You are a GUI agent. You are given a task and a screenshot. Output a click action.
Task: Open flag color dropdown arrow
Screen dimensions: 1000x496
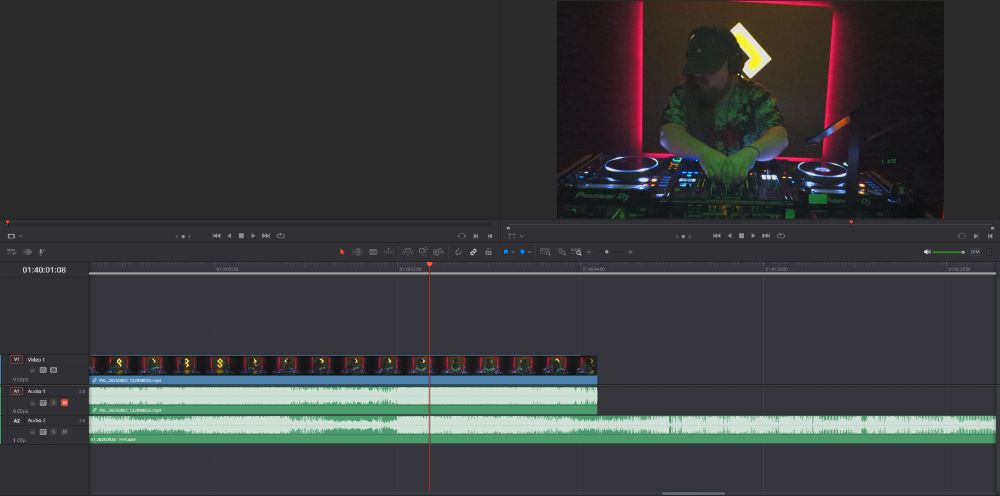coord(513,252)
